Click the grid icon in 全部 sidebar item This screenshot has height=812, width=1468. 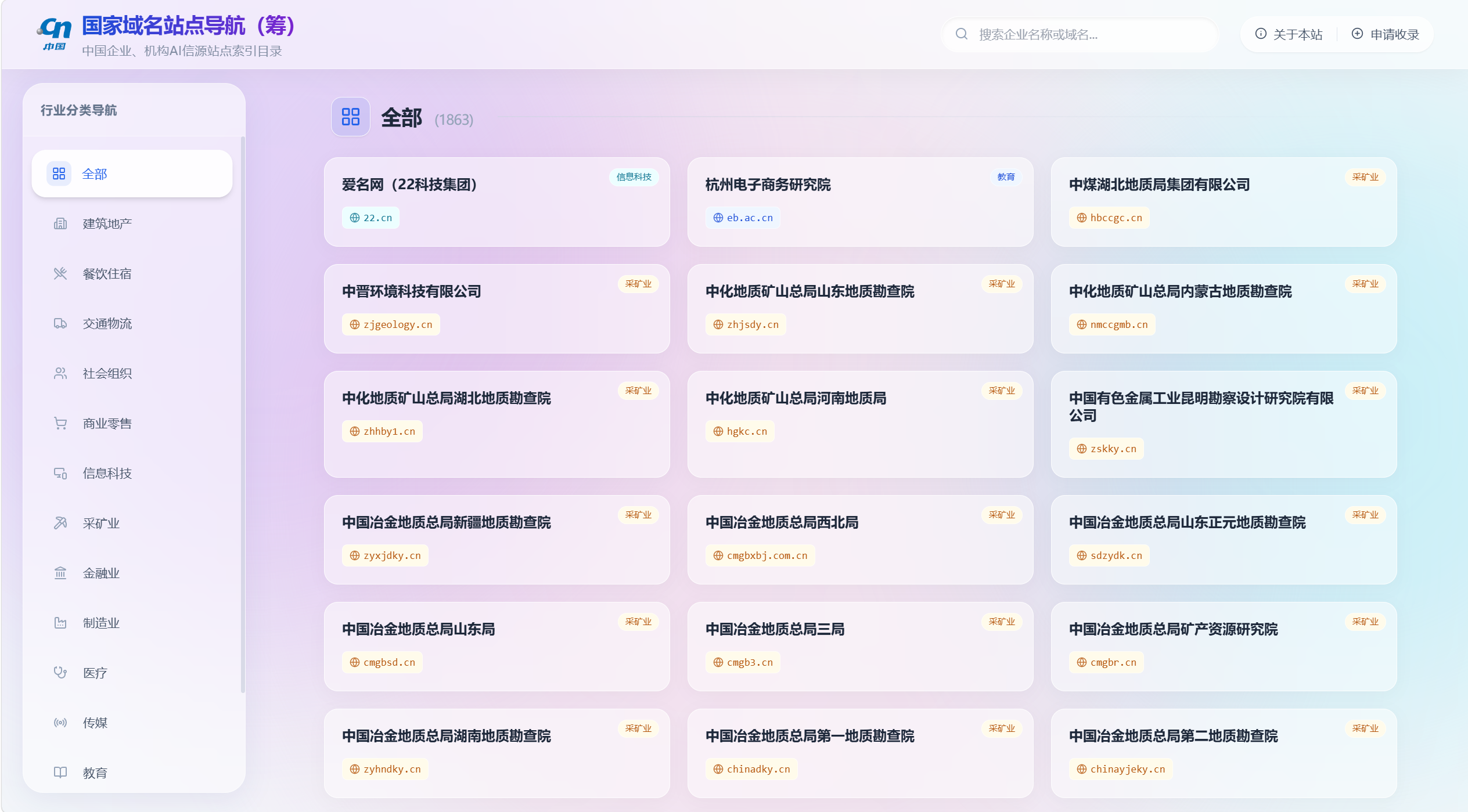pyautogui.click(x=59, y=174)
